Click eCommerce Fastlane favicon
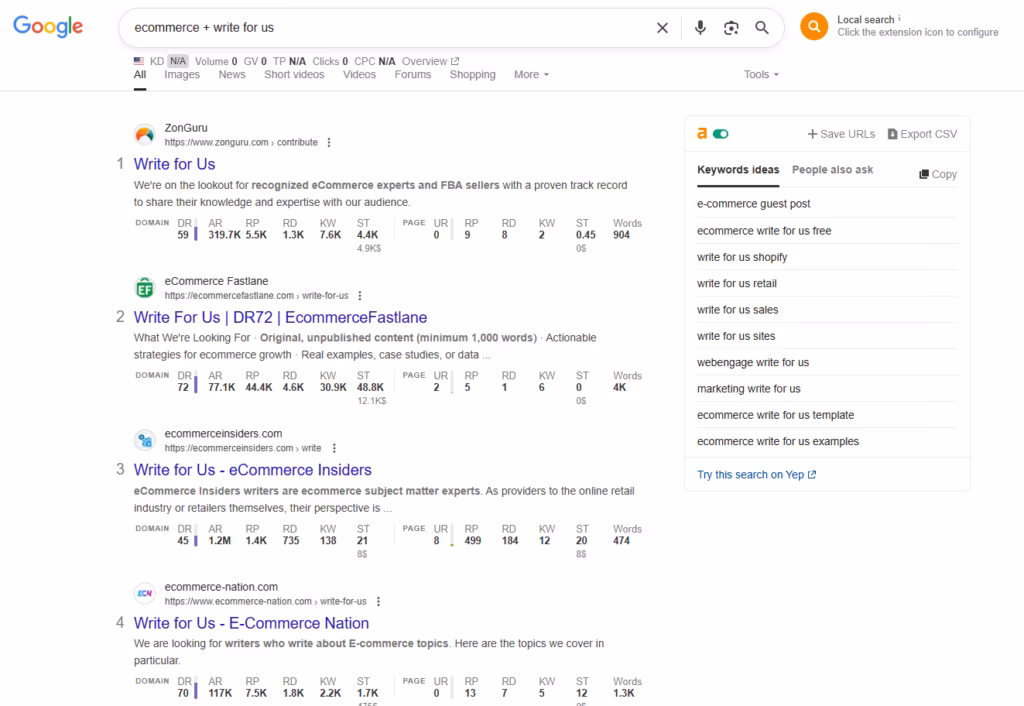The image size is (1024, 706). 145,288
